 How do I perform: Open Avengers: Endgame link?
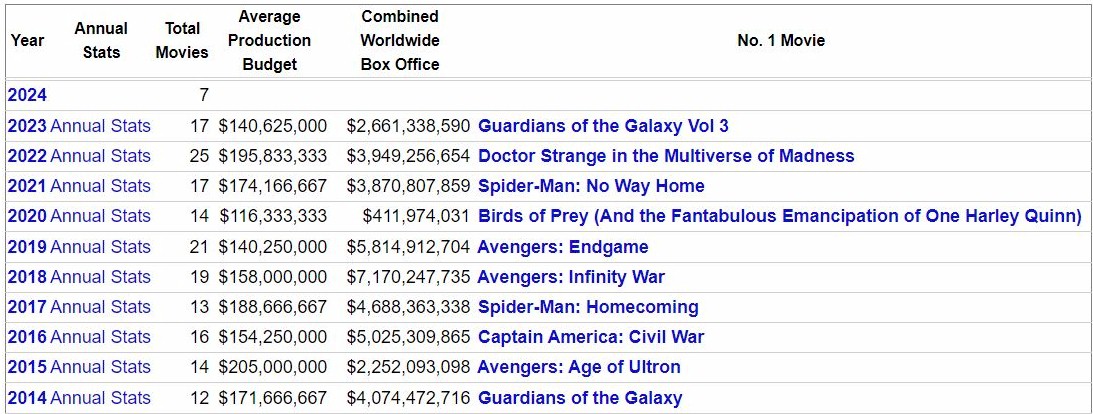pos(563,247)
